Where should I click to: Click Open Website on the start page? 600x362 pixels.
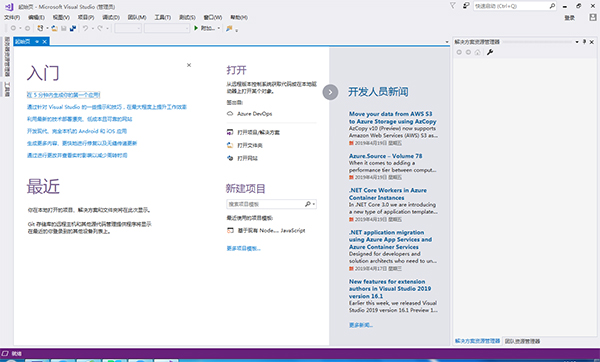(242, 158)
